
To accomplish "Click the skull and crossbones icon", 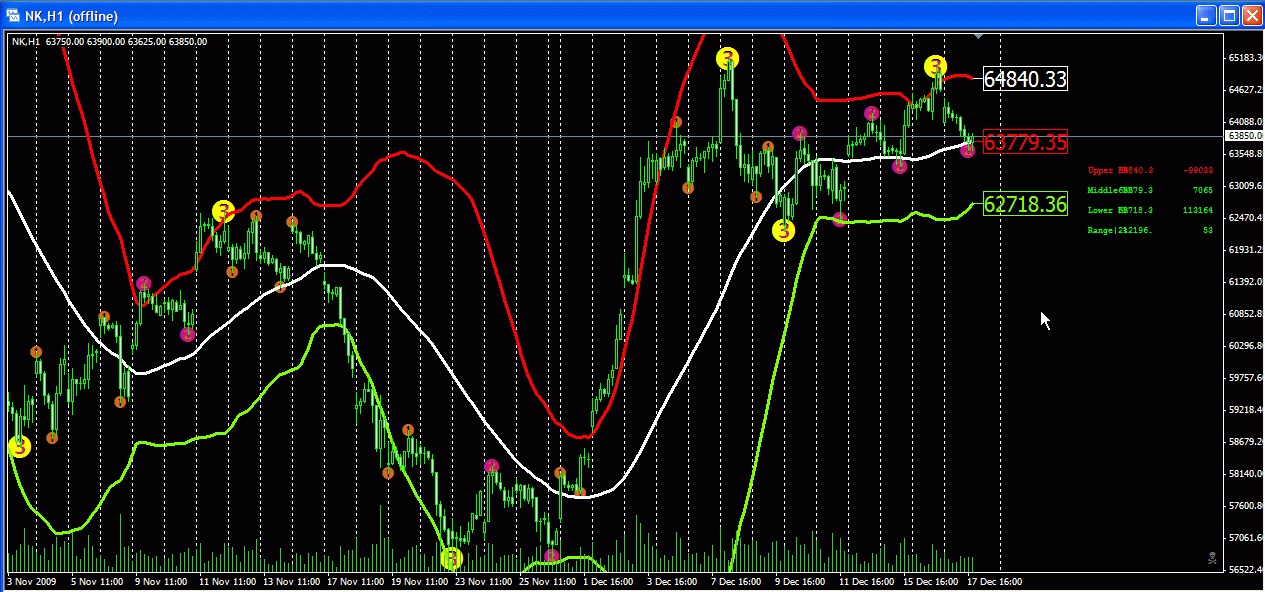I will click(1213, 558).
